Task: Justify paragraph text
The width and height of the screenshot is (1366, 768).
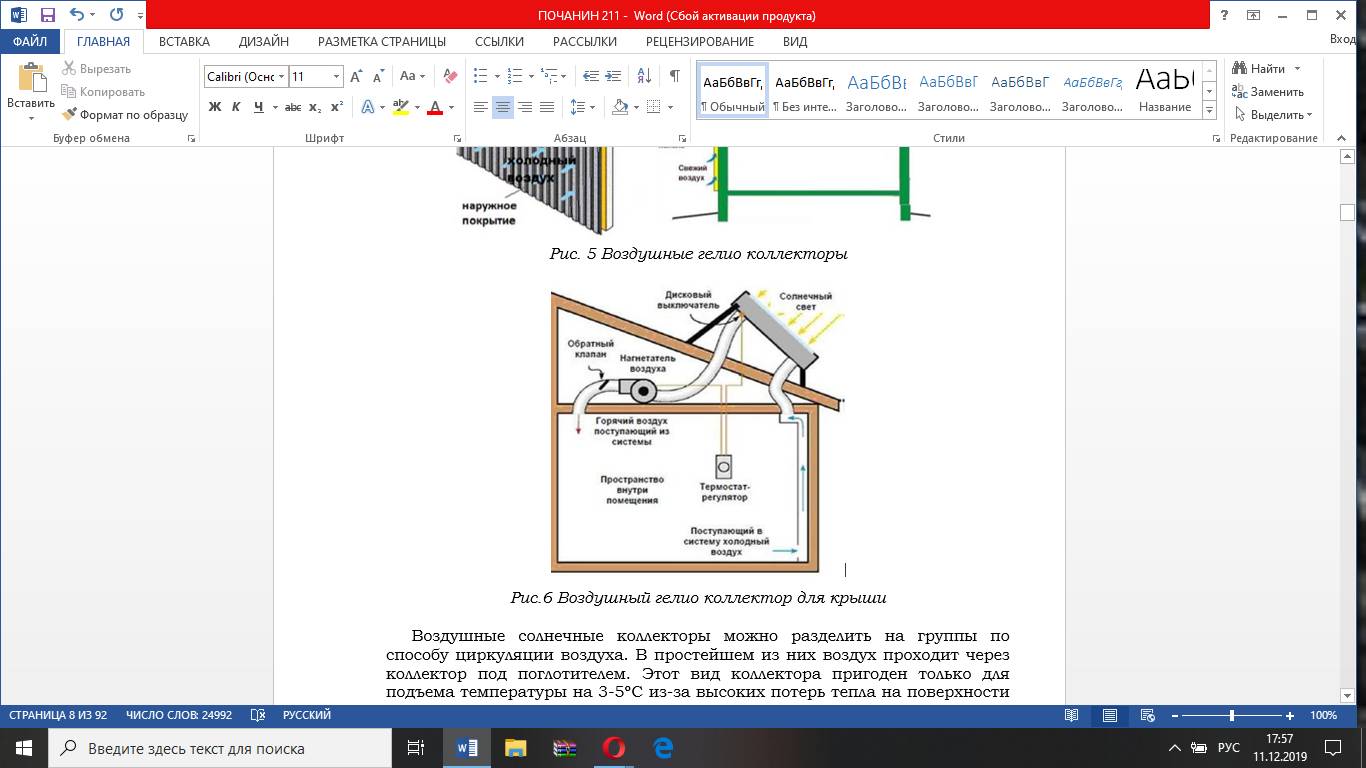Action: [x=547, y=107]
